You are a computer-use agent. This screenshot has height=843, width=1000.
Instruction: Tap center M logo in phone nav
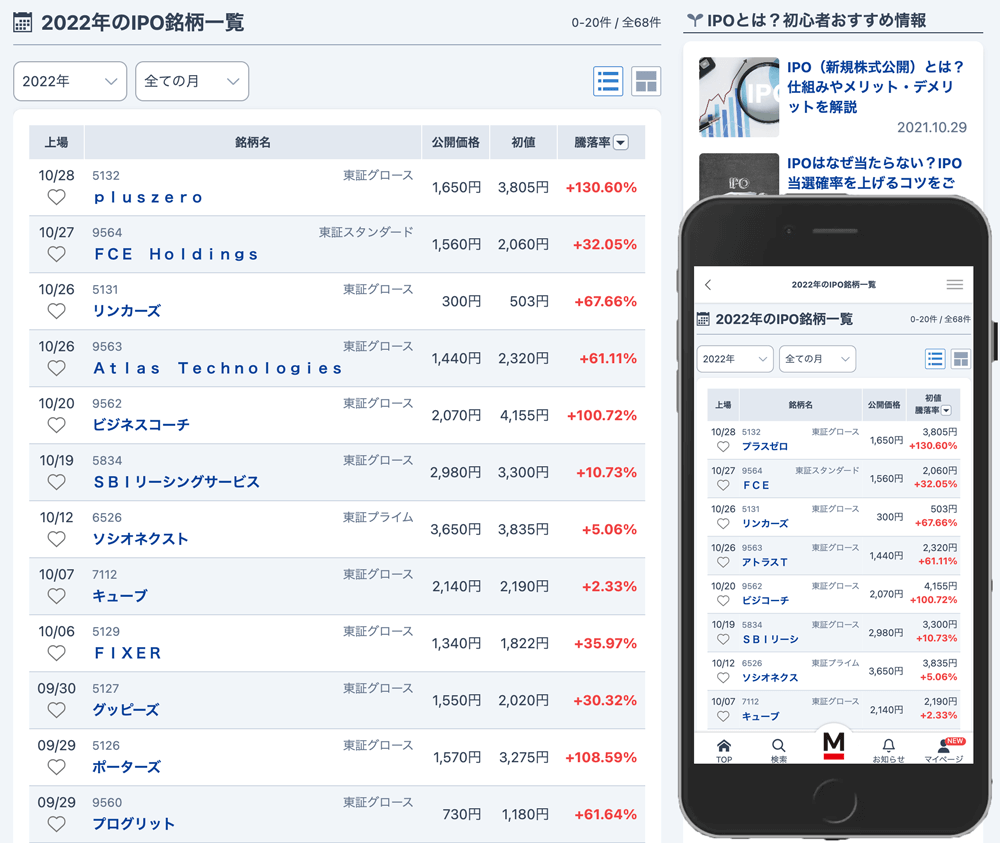click(x=834, y=745)
